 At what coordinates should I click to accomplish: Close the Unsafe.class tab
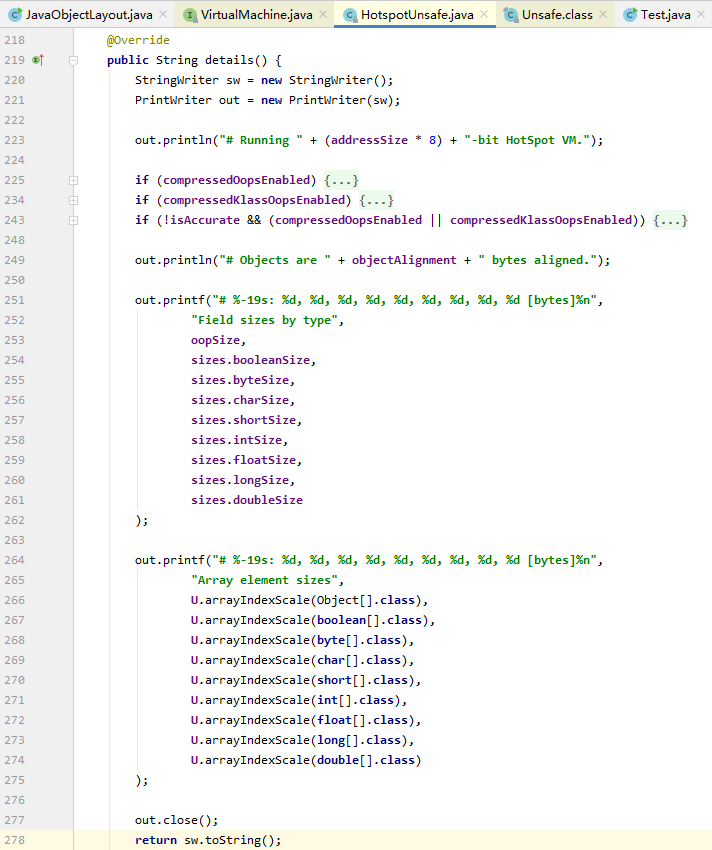pyautogui.click(x=603, y=15)
